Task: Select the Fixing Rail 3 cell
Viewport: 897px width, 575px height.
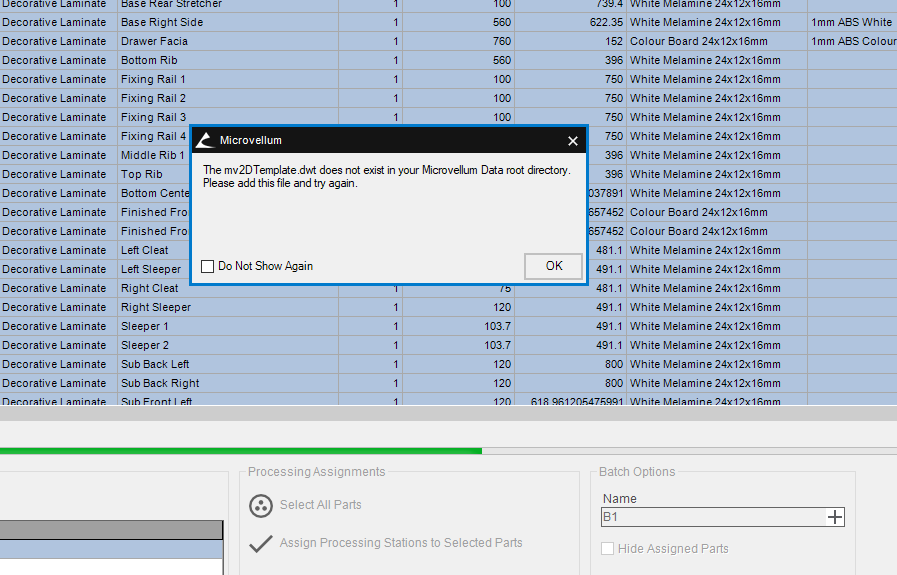Action: coord(228,117)
